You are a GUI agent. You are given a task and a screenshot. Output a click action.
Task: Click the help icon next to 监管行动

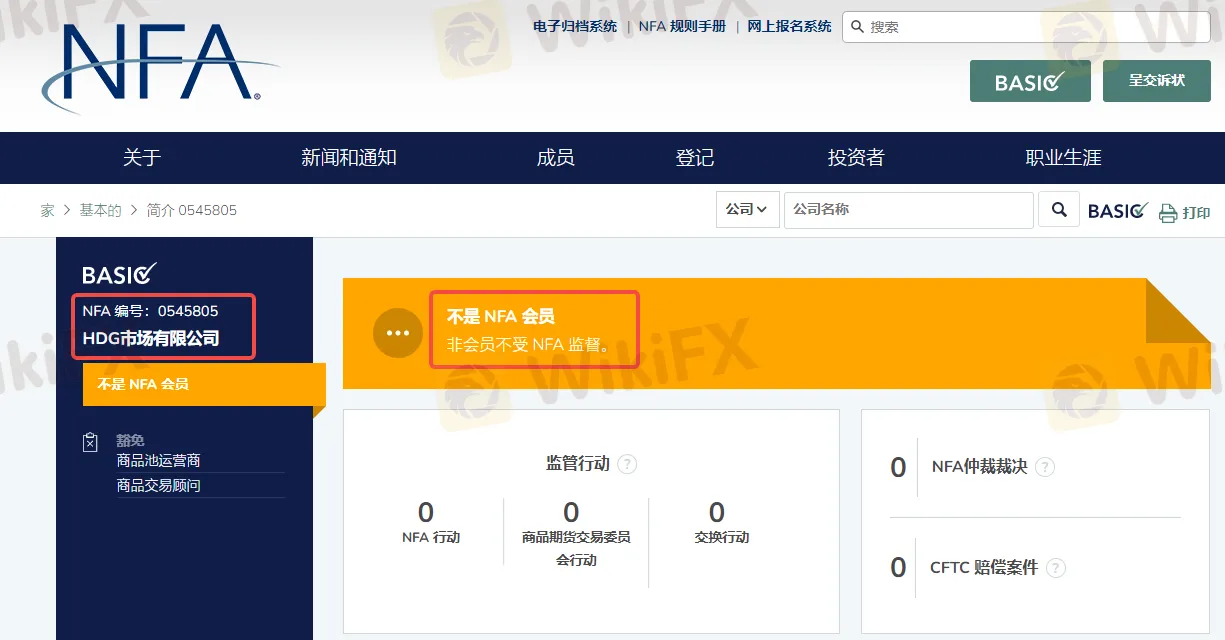click(627, 464)
